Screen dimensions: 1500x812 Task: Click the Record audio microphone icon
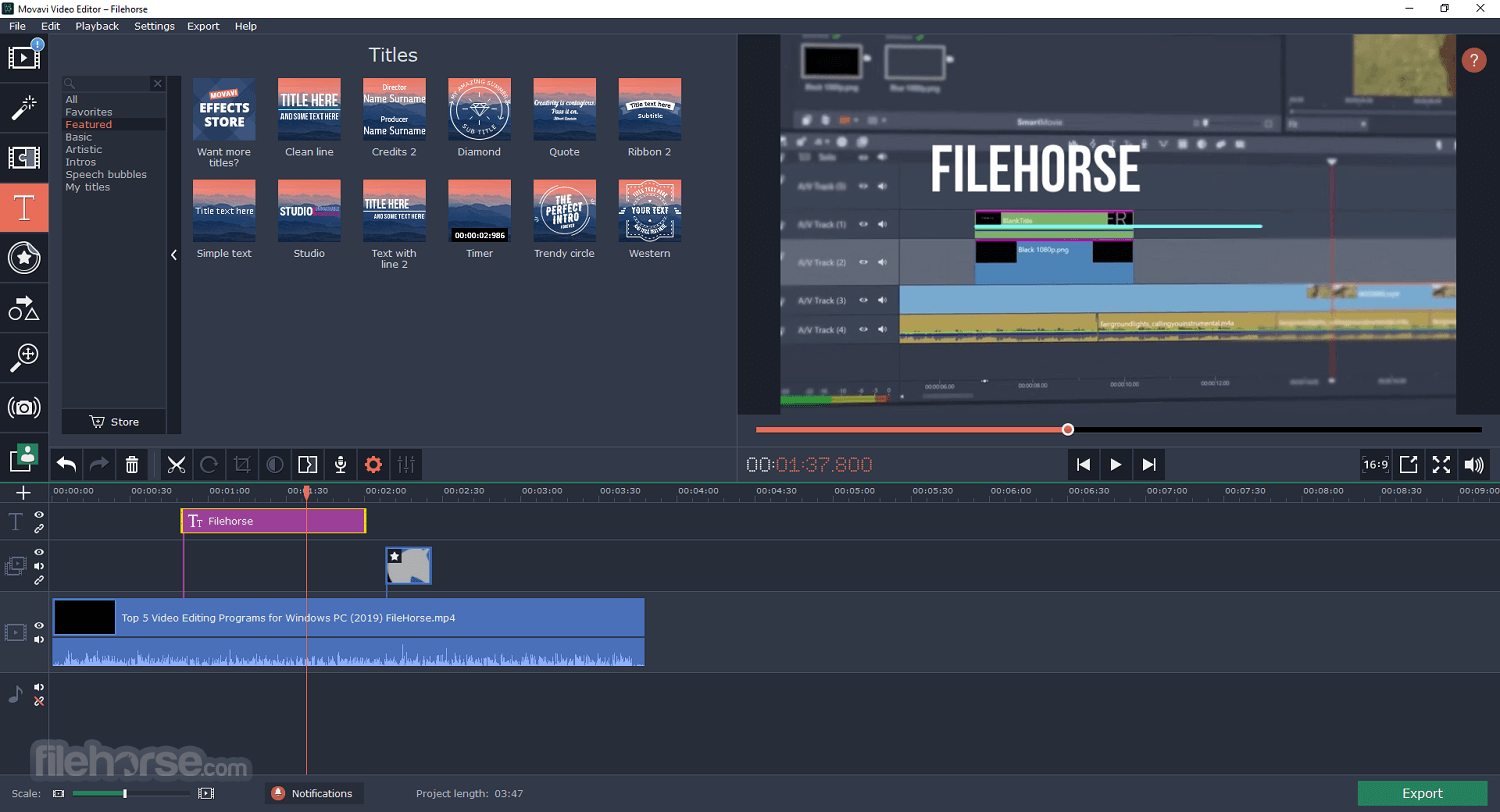(341, 464)
